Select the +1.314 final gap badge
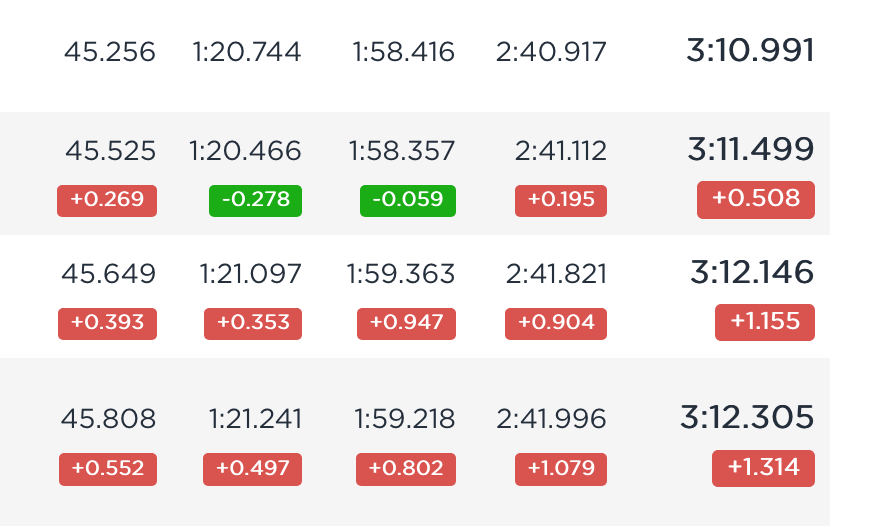The width and height of the screenshot is (884, 526). 763,468
